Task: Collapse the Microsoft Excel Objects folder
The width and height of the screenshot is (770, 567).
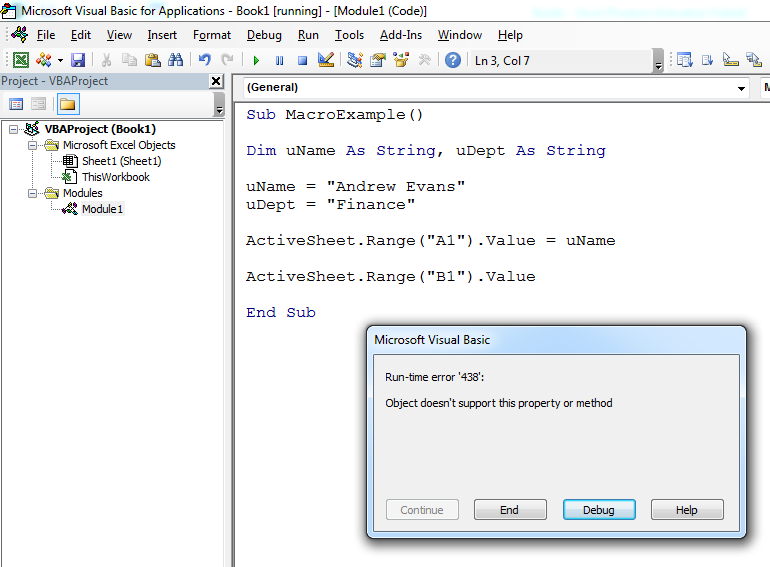Action: coord(32,145)
